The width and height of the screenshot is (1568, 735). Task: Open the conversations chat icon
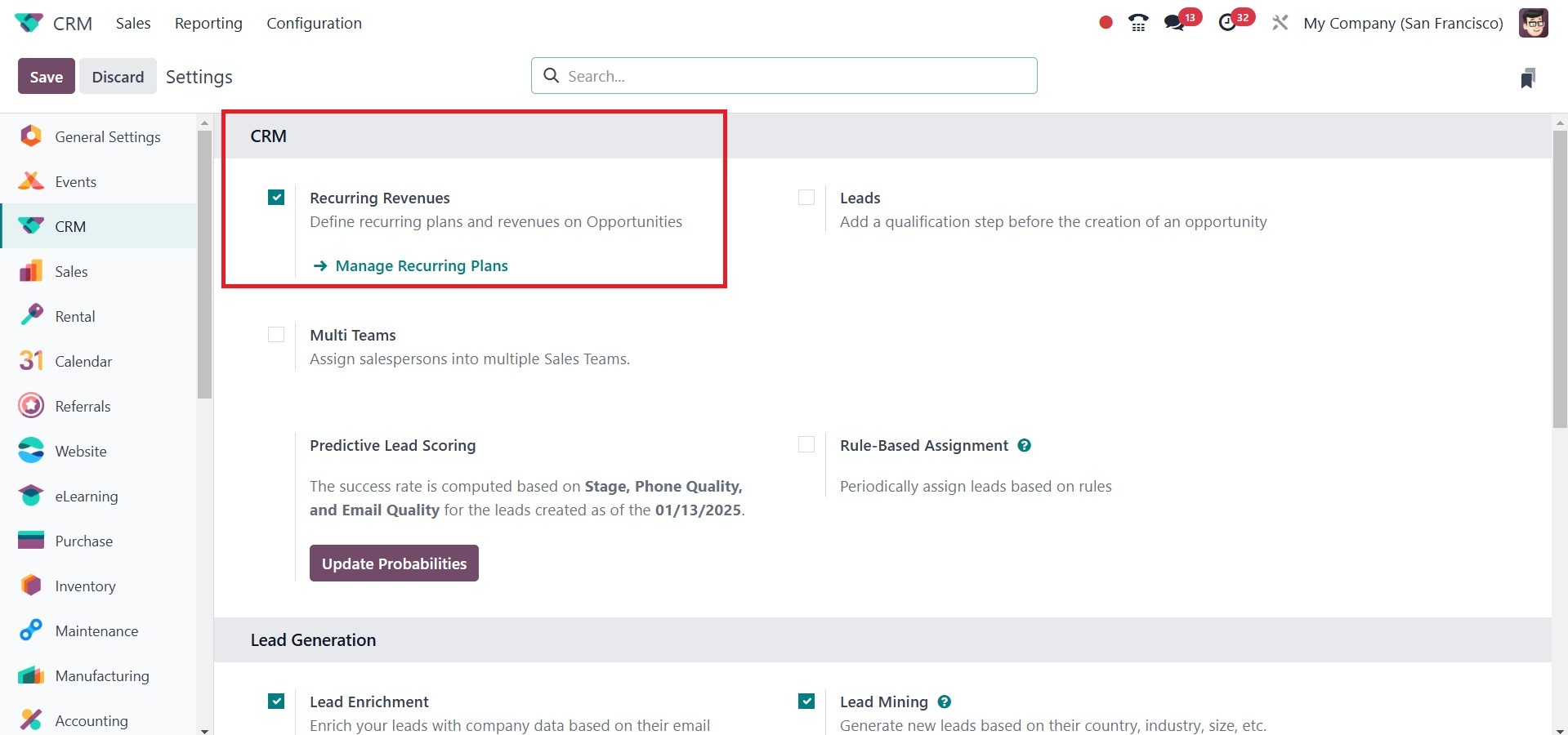(1174, 23)
